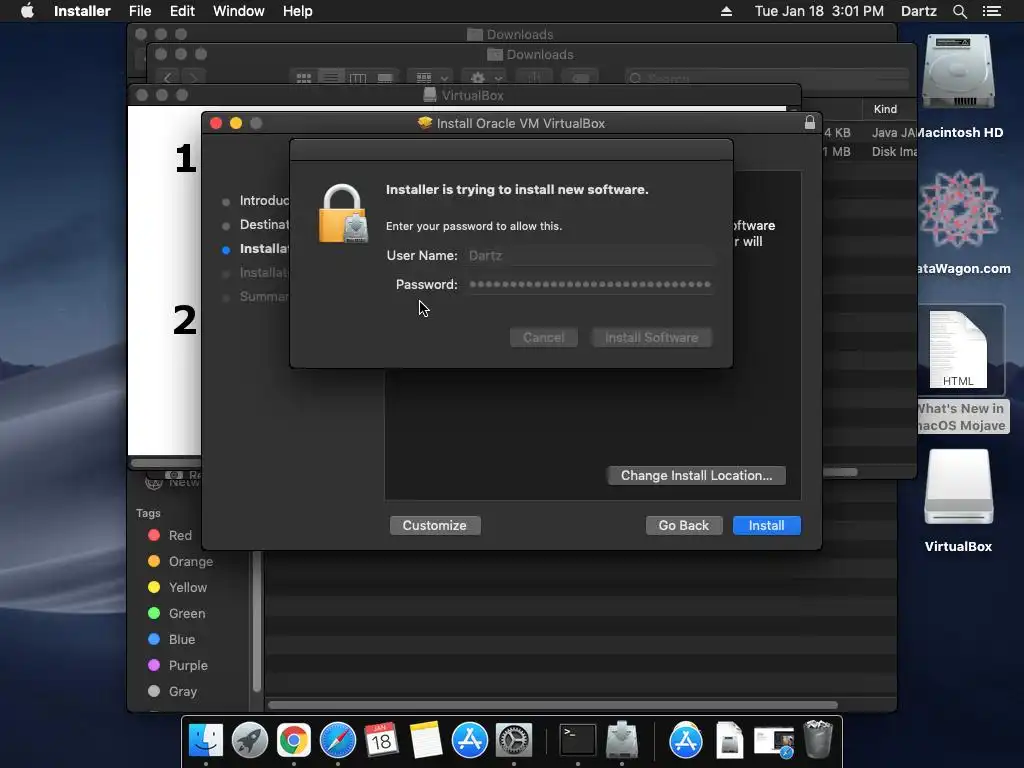This screenshot has height=768, width=1024.
Task: Open App Store from the Dock
Action: [470, 740]
